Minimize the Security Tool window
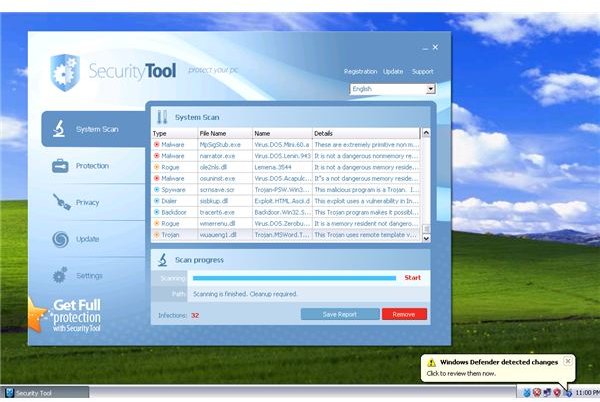 click(425, 49)
